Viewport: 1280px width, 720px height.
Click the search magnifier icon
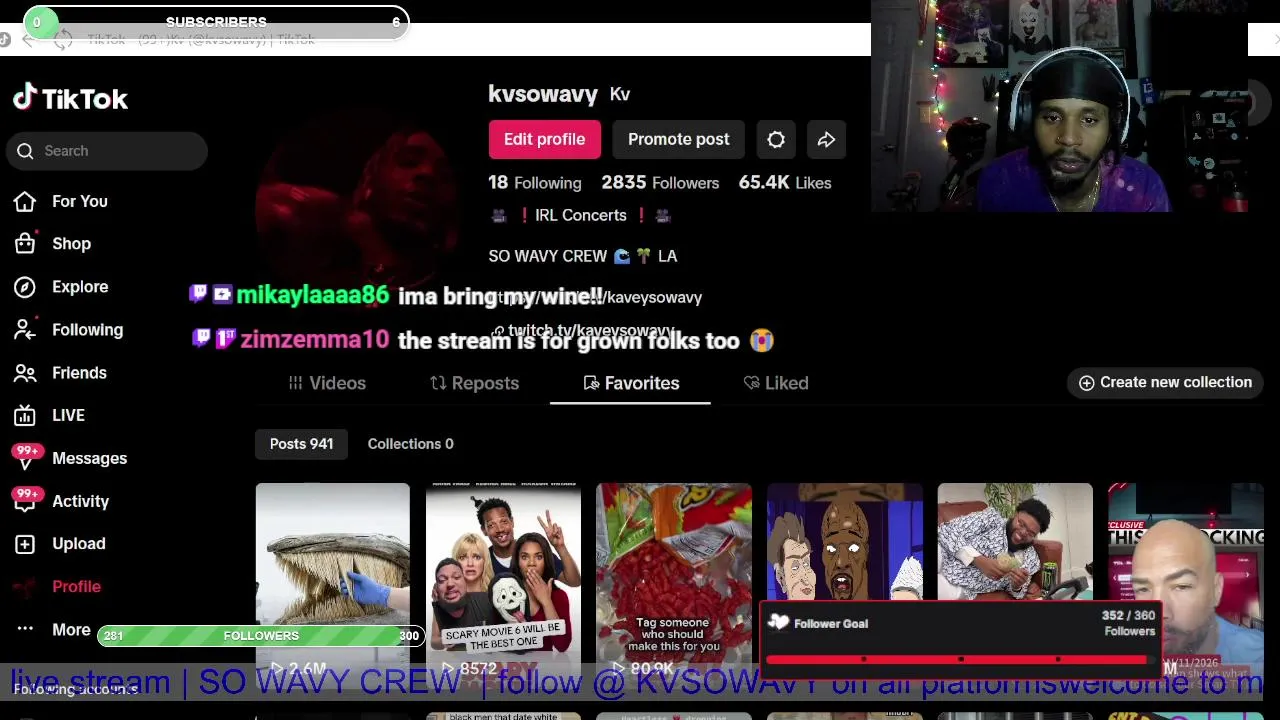[x=25, y=151]
